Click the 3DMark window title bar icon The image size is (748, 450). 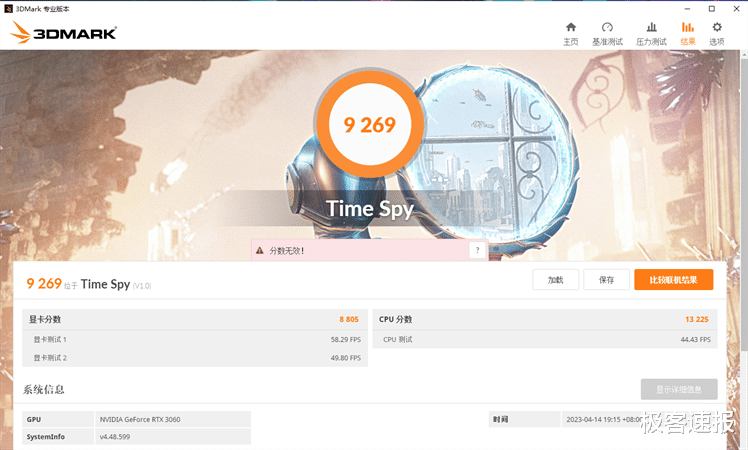[8, 9]
